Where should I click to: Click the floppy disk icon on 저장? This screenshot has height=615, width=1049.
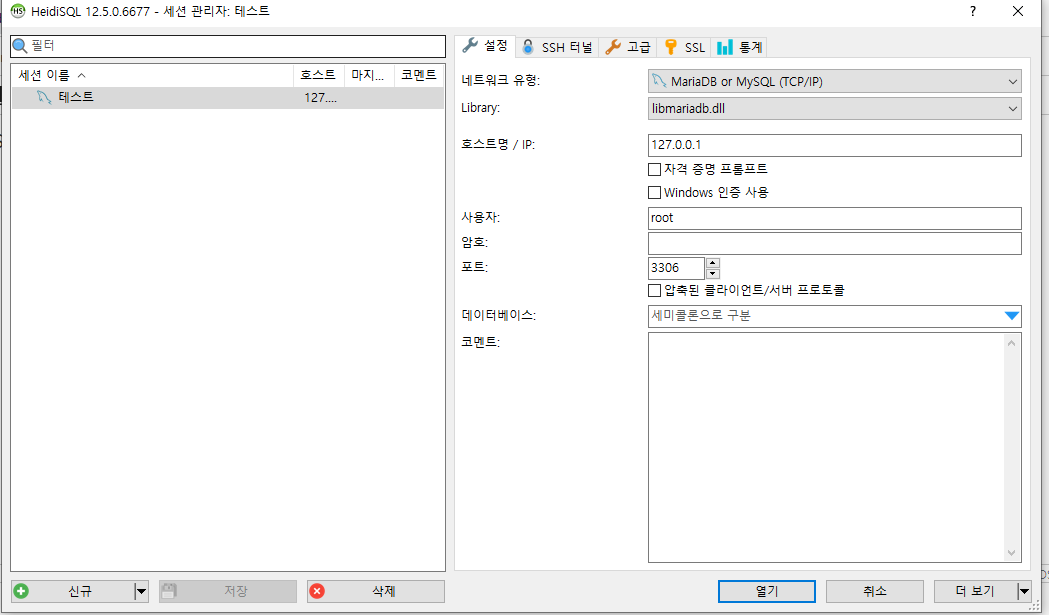pos(169,591)
